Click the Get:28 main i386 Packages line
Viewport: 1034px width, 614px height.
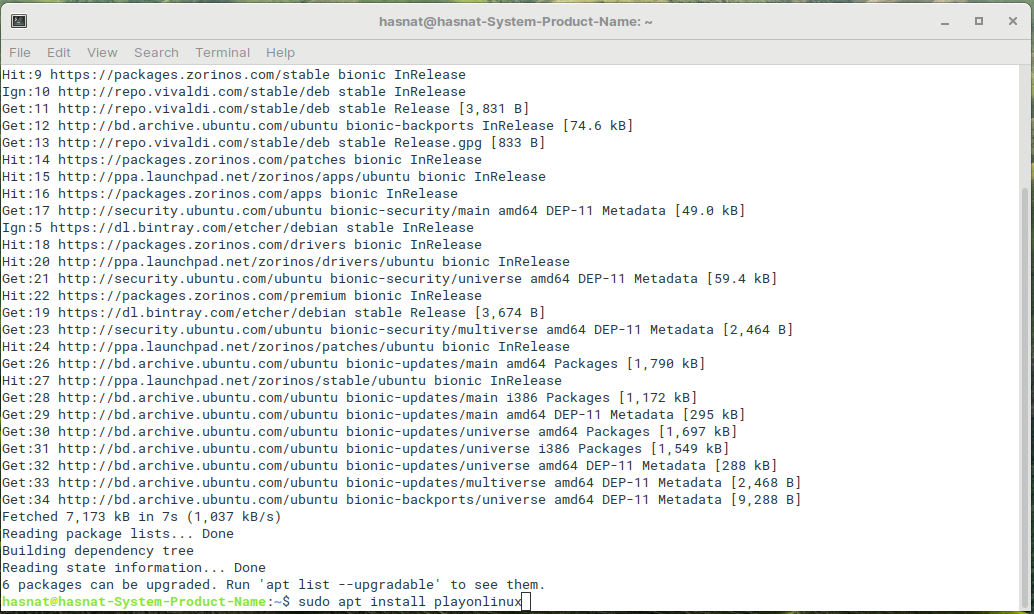pos(350,398)
